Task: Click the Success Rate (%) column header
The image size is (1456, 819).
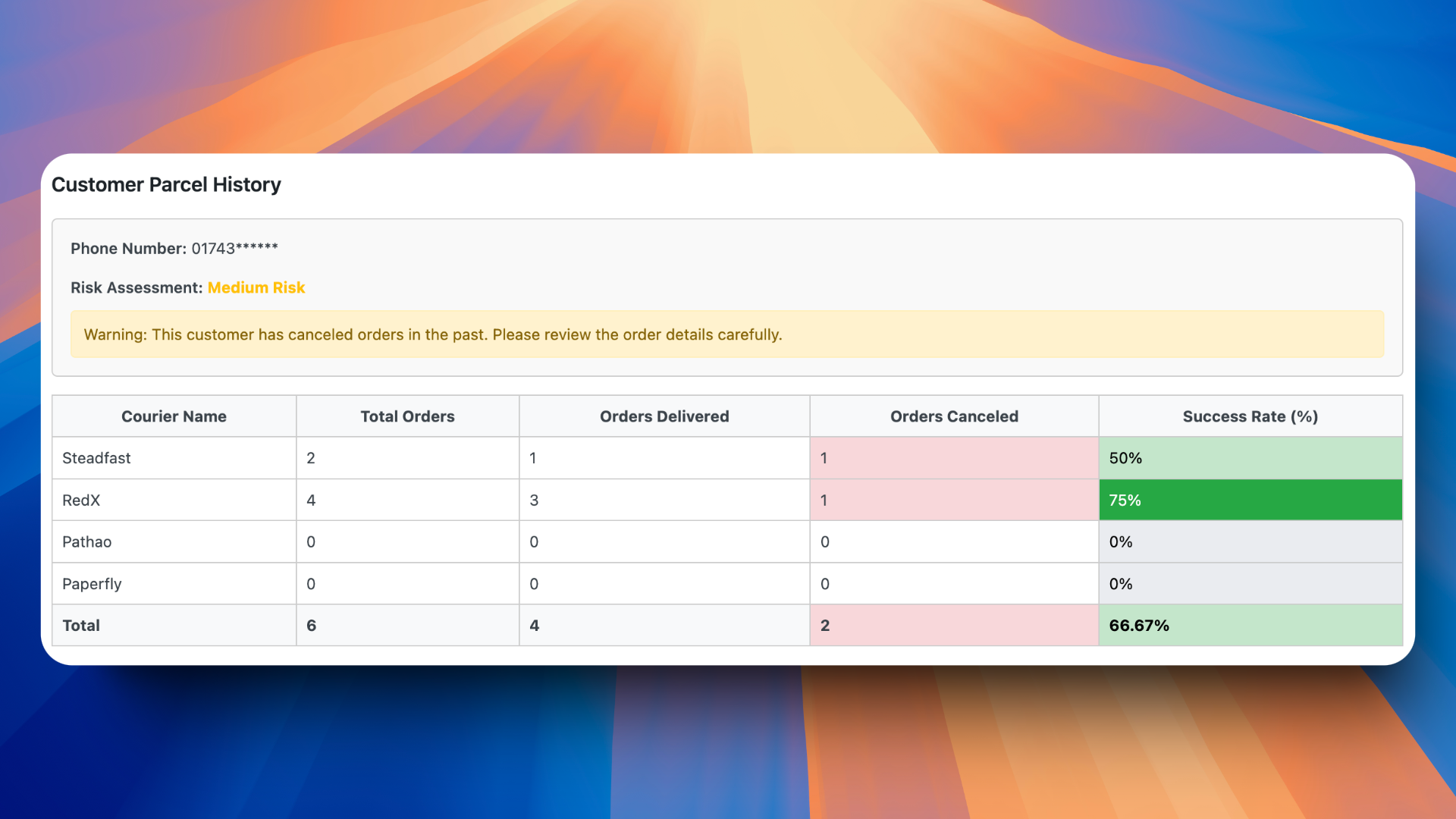Action: 1250,416
